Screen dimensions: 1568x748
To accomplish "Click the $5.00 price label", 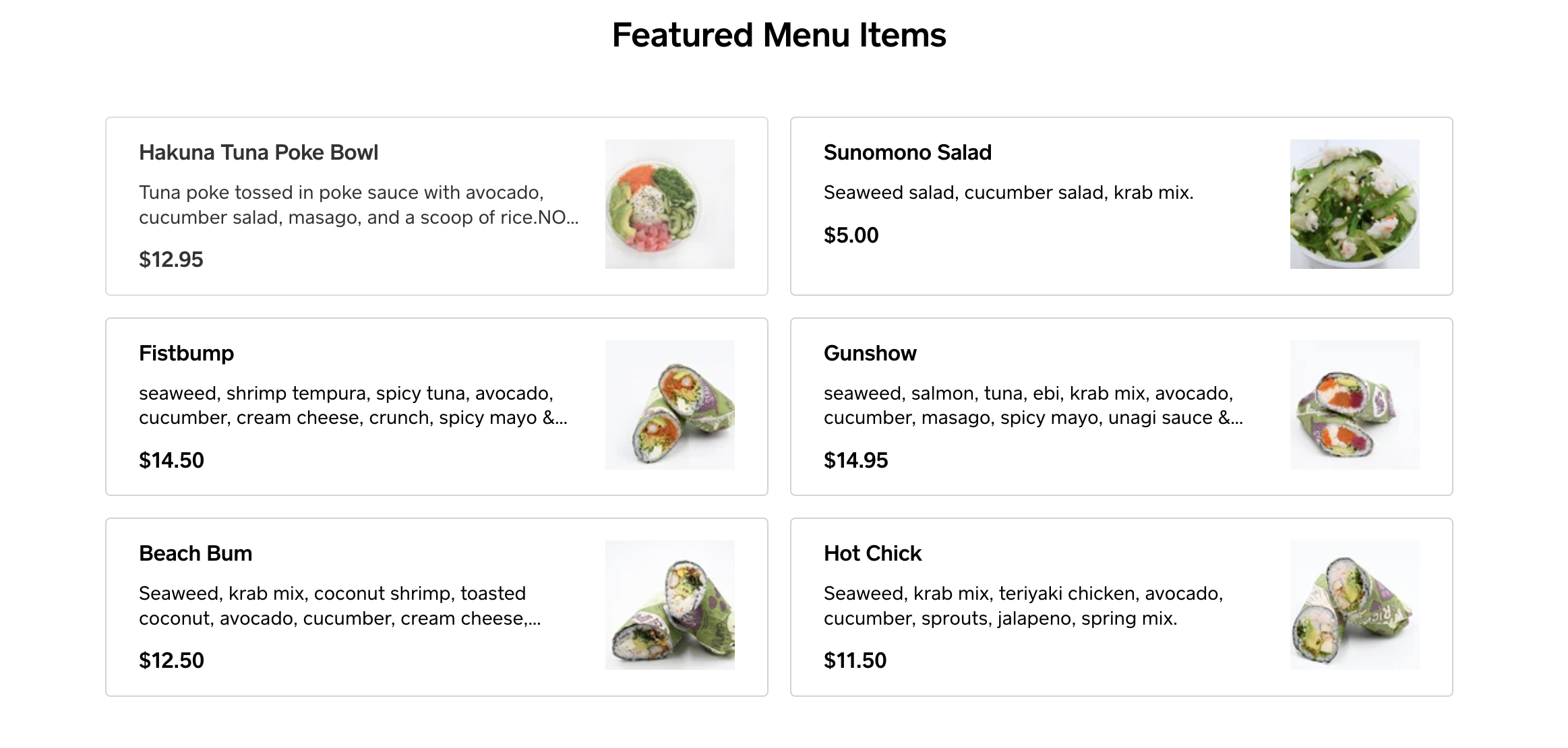I will [850, 235].
